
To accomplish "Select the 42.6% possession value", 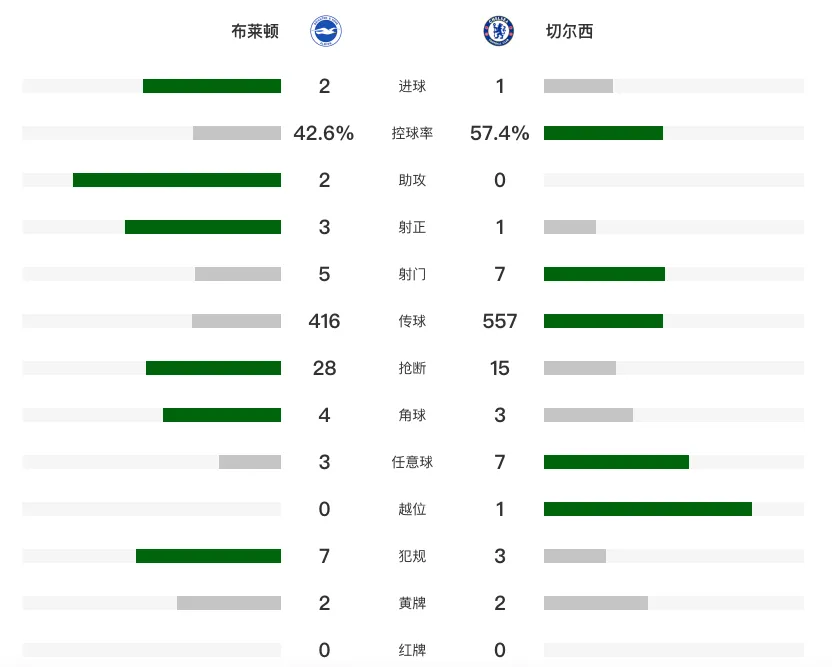I will coord(324,133).
